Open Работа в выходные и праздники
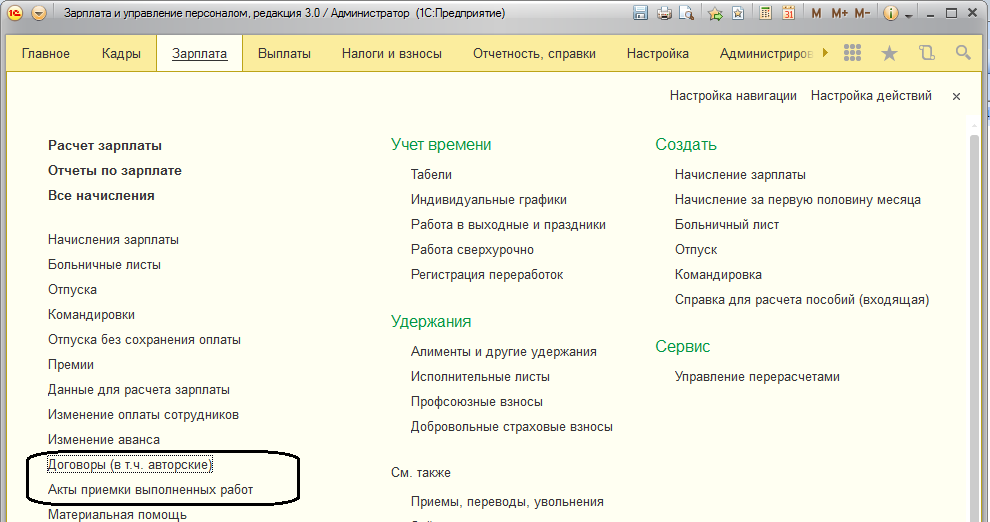 coord(508,225)
